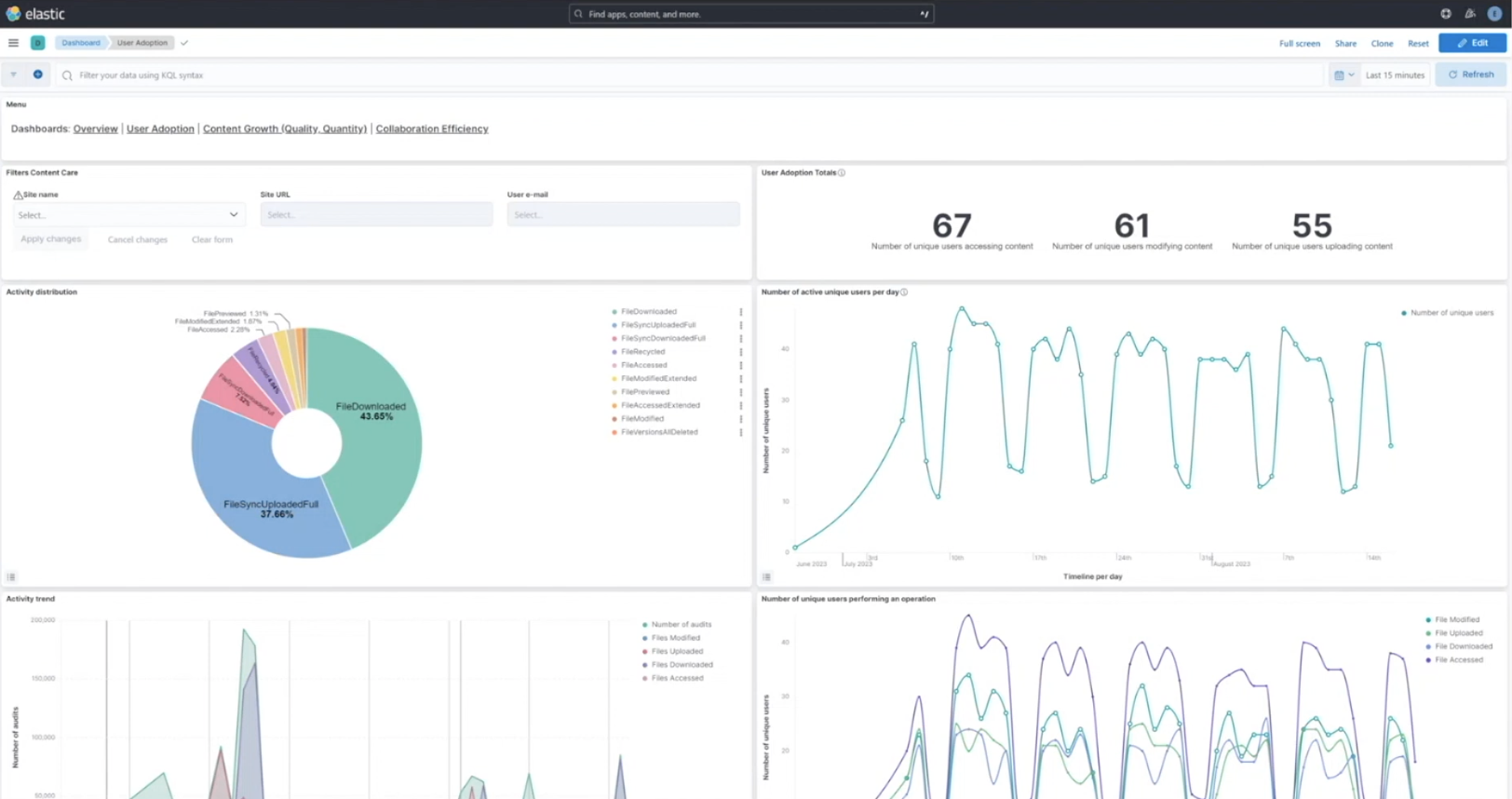This screenshot has width=1512, height=799.
Task: Toggle legend icon in active unique users panel
Action: pos(766,577)
